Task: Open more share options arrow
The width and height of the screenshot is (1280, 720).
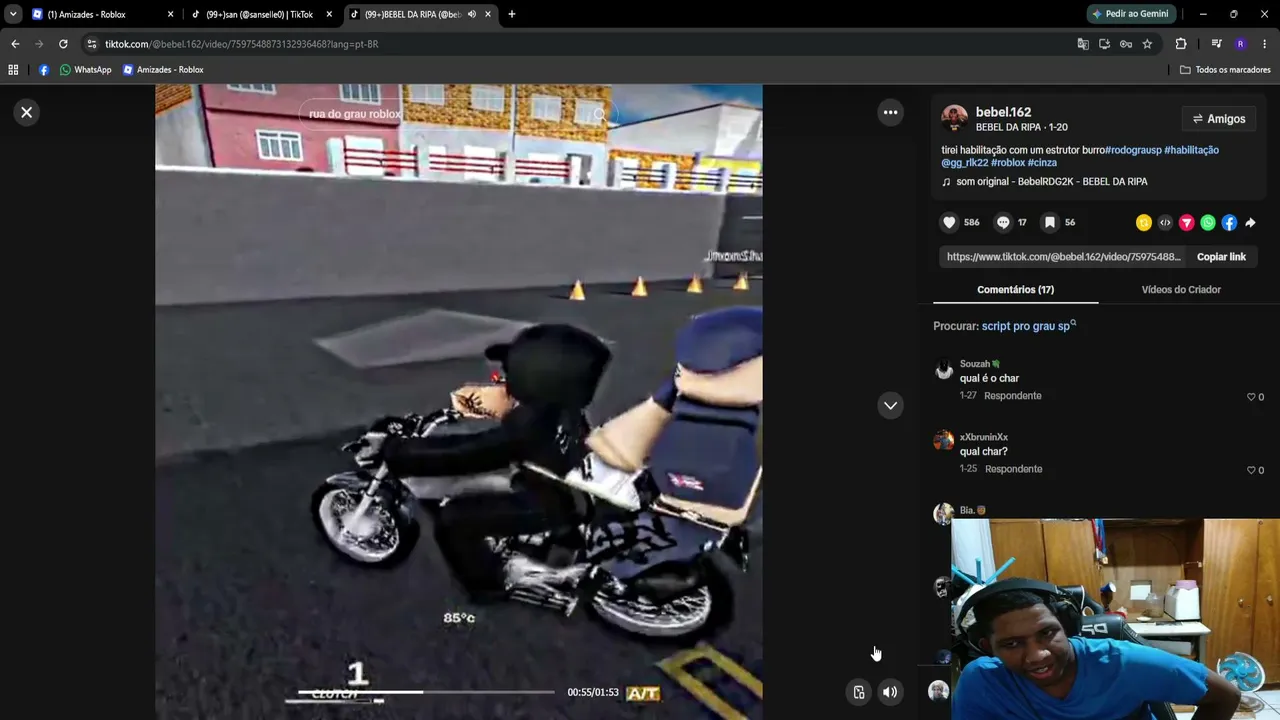Action: (1250, 223)
